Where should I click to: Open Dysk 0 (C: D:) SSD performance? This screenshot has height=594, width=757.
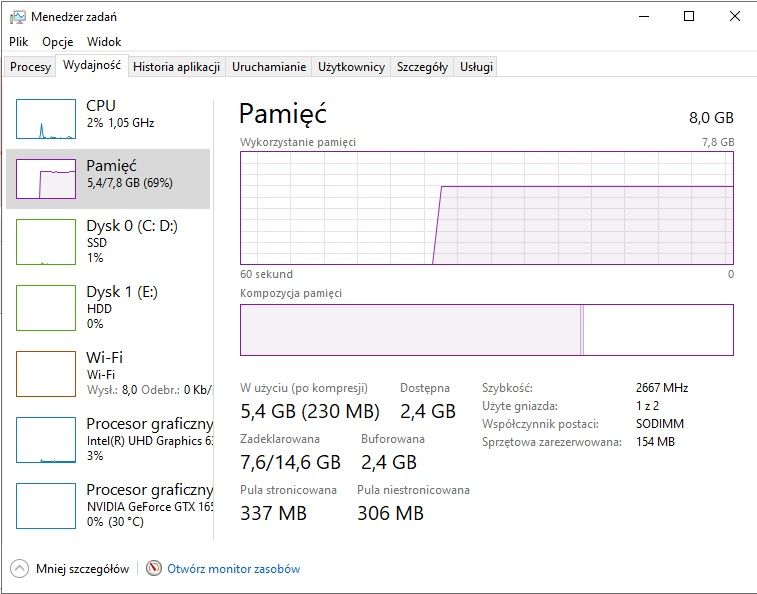[108, 241]
